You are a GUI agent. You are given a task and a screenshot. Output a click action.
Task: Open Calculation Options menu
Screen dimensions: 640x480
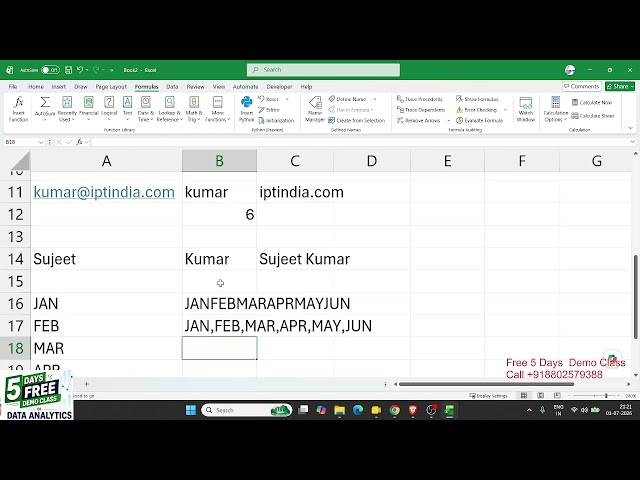point(556,109)
